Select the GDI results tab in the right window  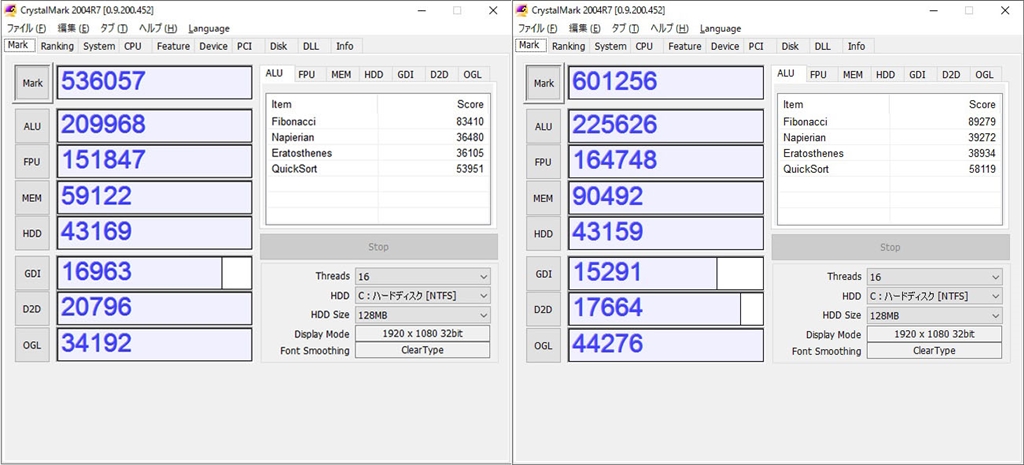918,75
